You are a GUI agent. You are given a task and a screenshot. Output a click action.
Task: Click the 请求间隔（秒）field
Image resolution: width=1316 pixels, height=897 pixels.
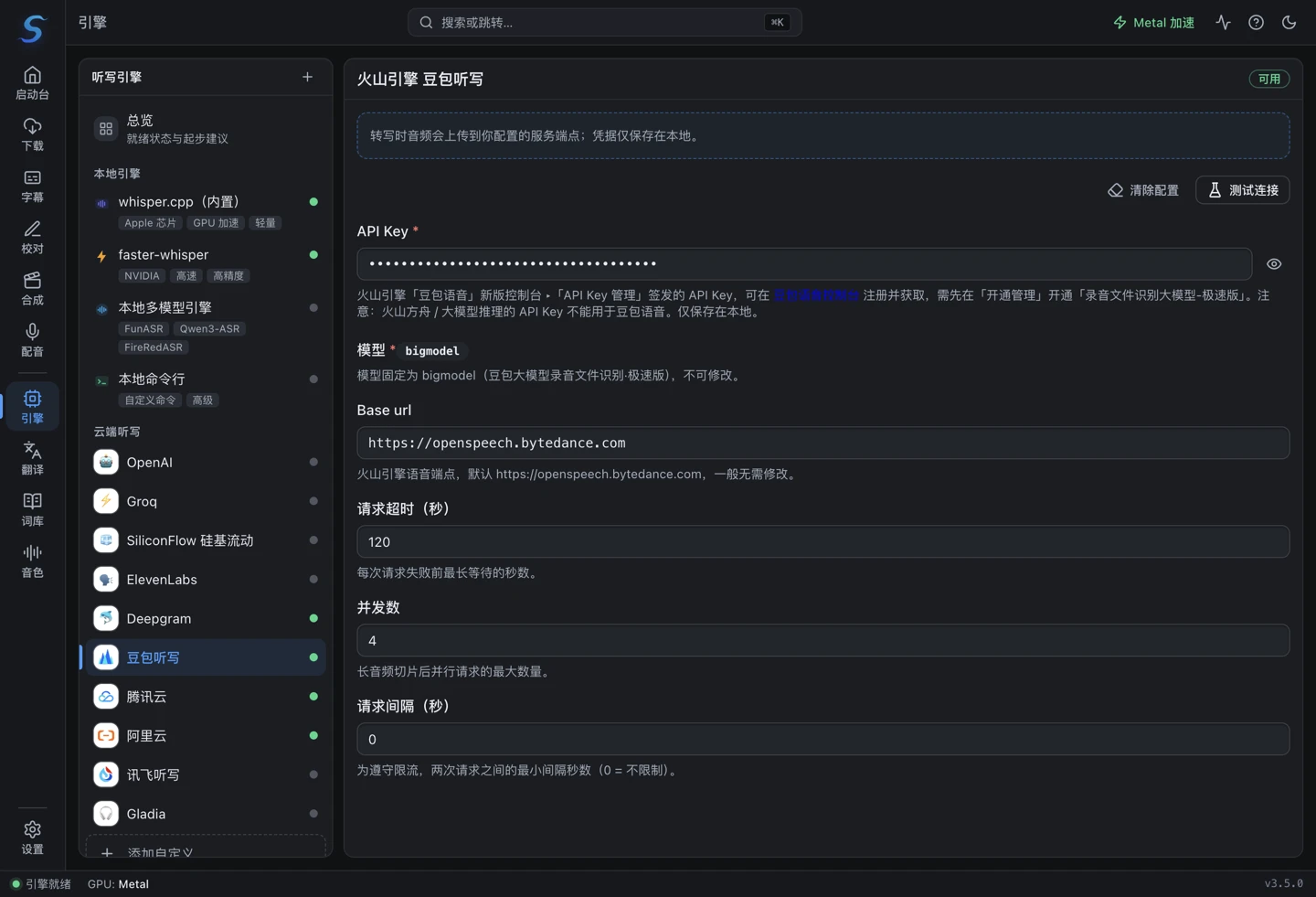(x=823, y=739)
